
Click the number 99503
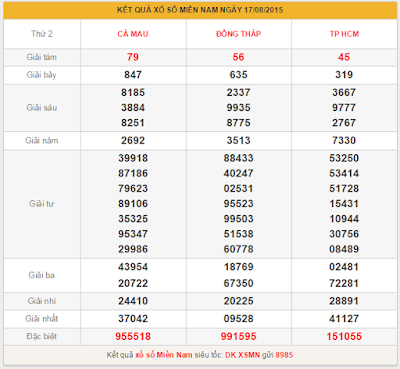pos(238,219)
